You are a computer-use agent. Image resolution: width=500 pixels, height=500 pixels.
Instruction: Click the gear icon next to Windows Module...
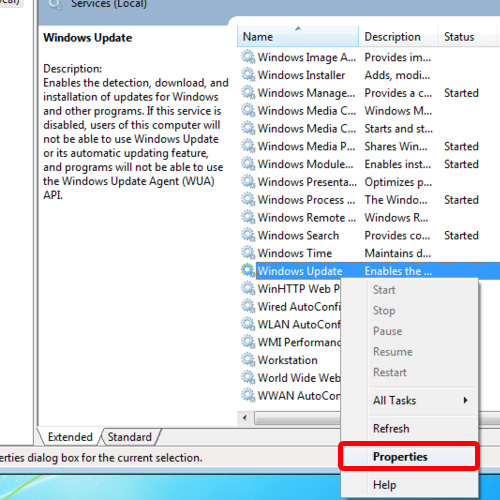(x=248, y=164)
